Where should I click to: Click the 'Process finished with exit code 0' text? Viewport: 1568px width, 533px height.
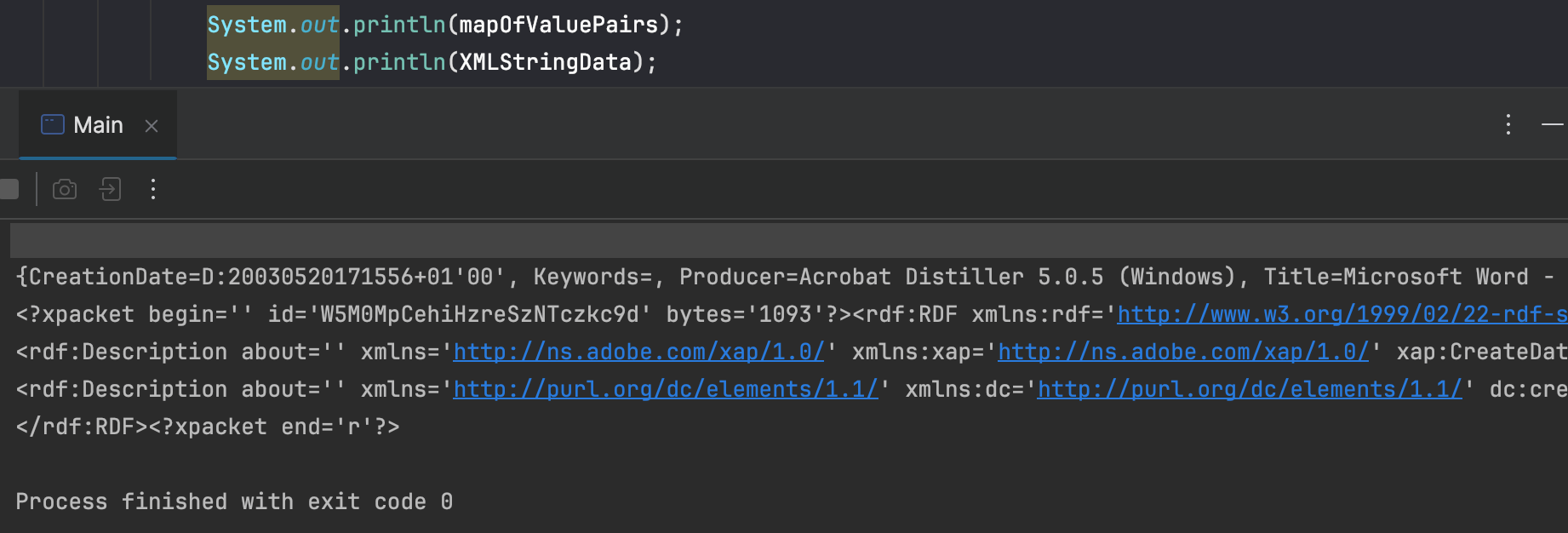(234, 502)
